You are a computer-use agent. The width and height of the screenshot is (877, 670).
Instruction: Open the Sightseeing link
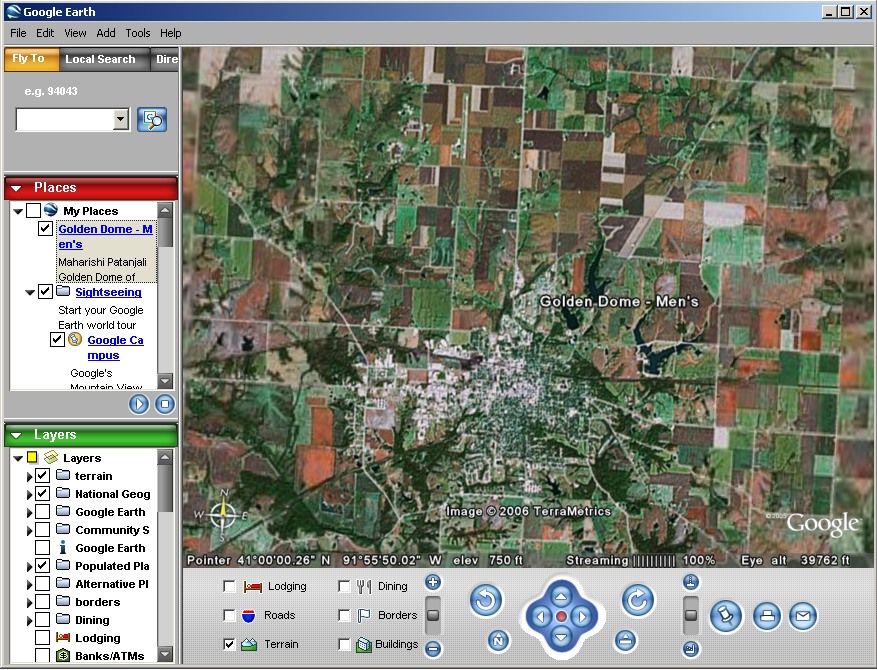click(109, 292)
